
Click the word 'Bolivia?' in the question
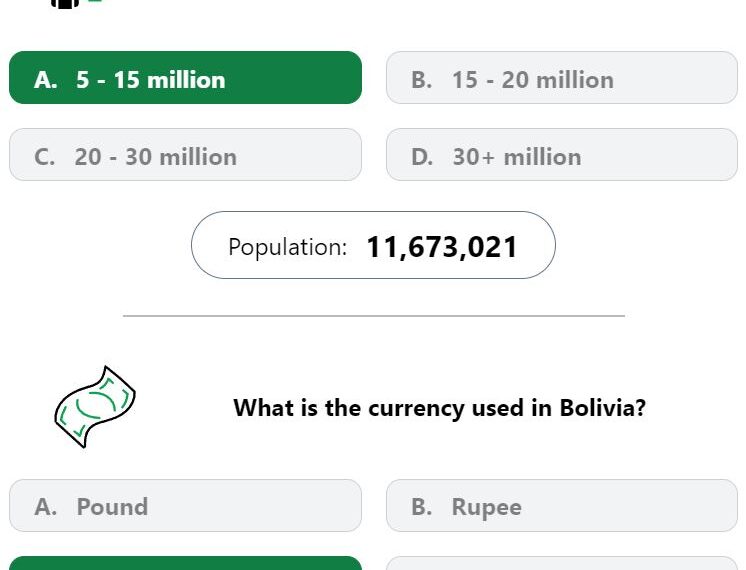(602, 408)
